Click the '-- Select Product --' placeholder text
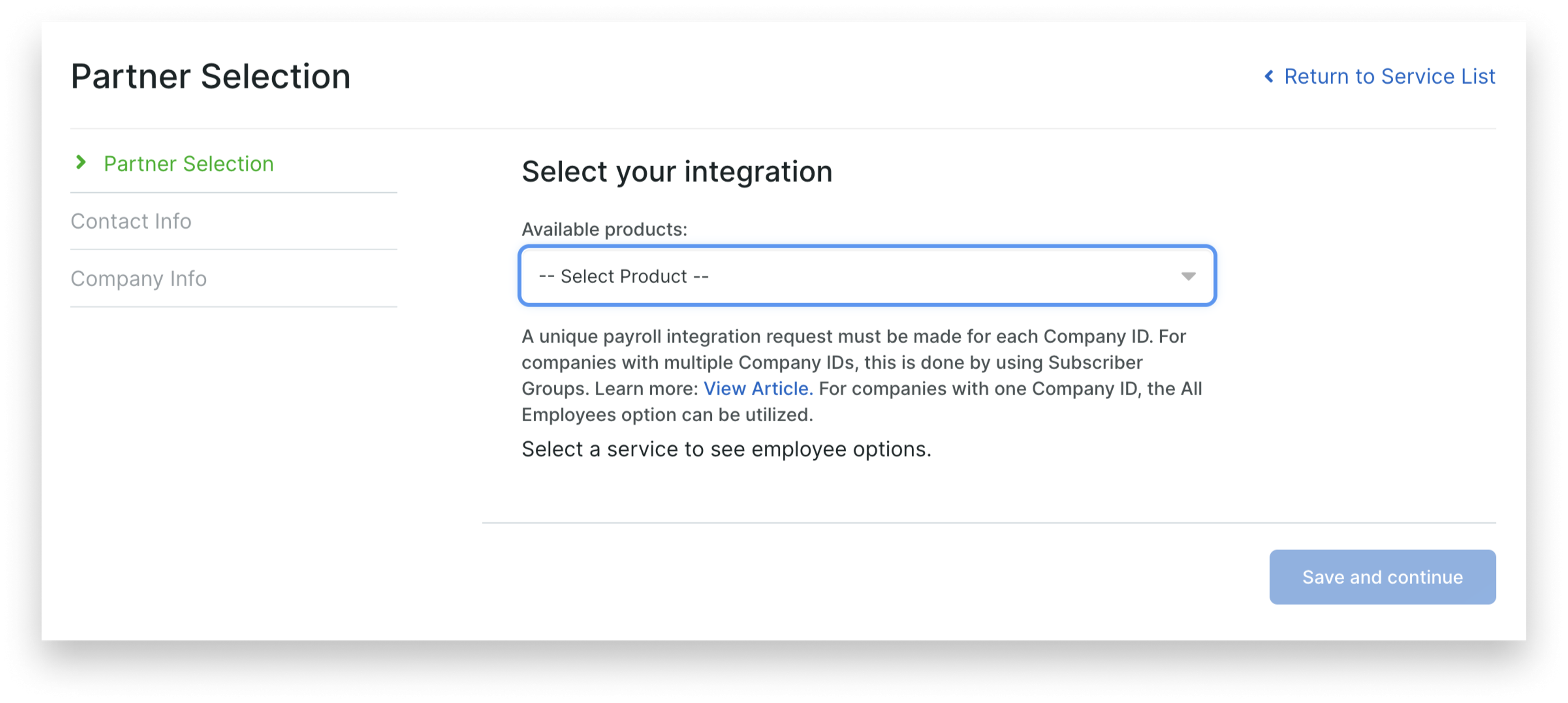1568x703 pixels. [623, 276]
